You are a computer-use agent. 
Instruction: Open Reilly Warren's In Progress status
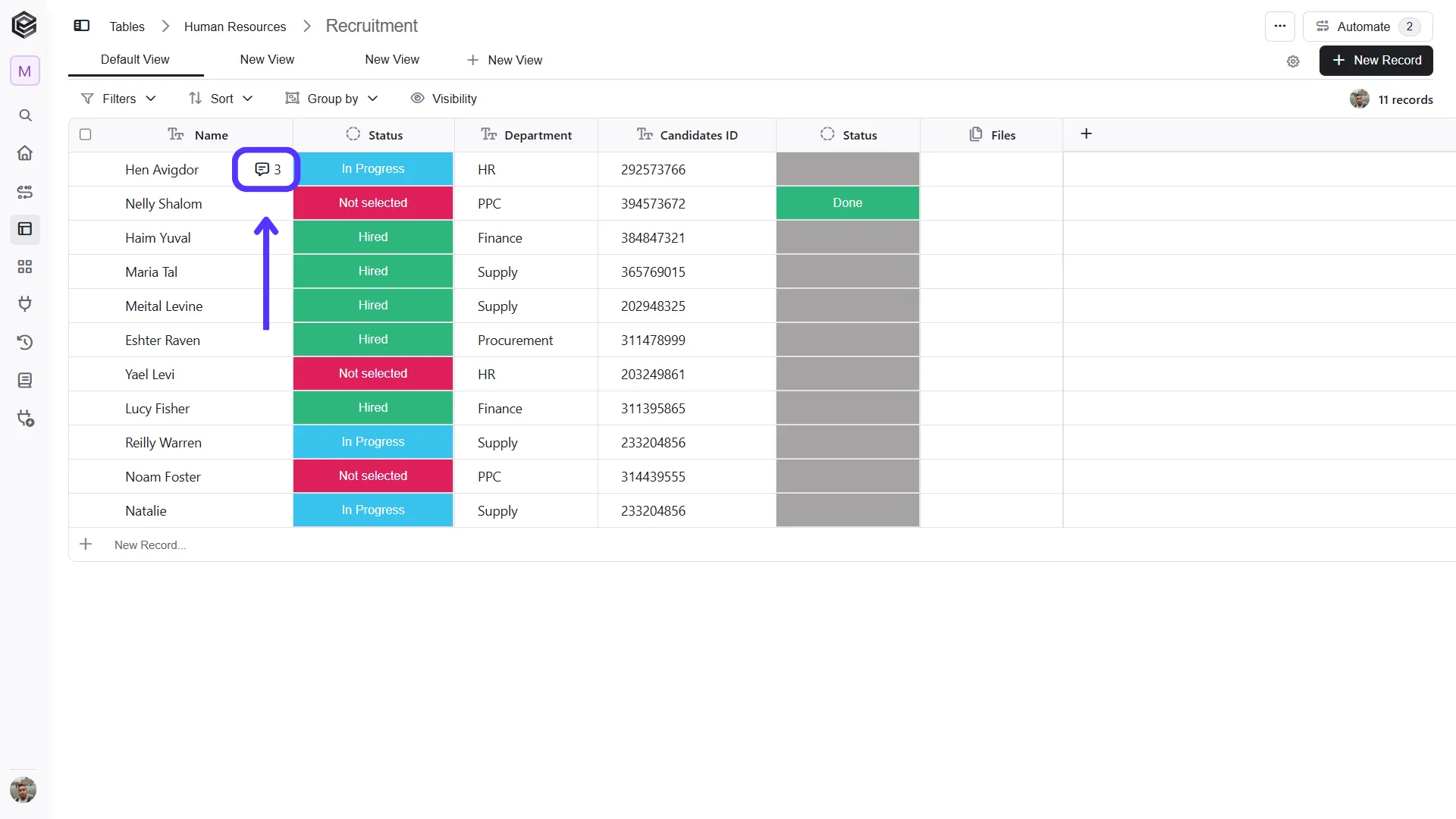[x=373, y=441]
